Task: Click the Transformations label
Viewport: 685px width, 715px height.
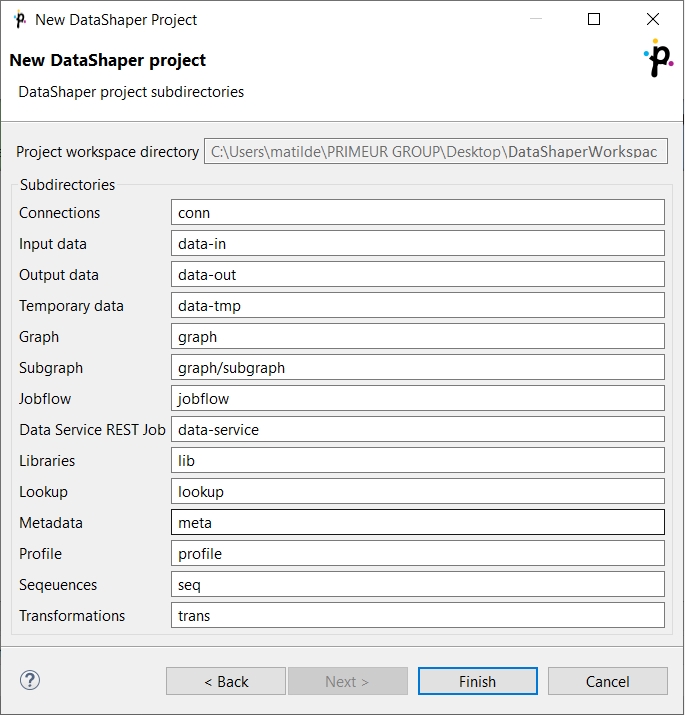Action: (x=72, y=616)
